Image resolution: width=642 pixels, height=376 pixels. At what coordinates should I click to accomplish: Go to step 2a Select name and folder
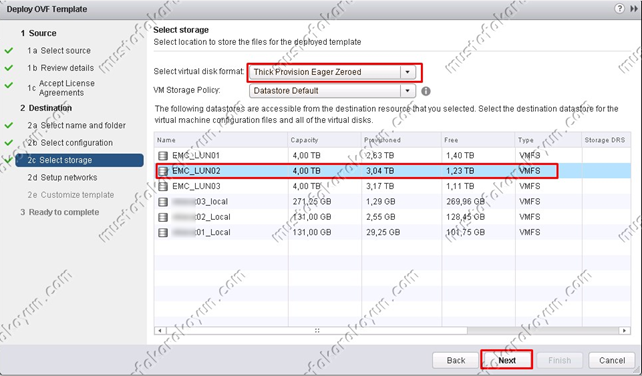(77, 125)
